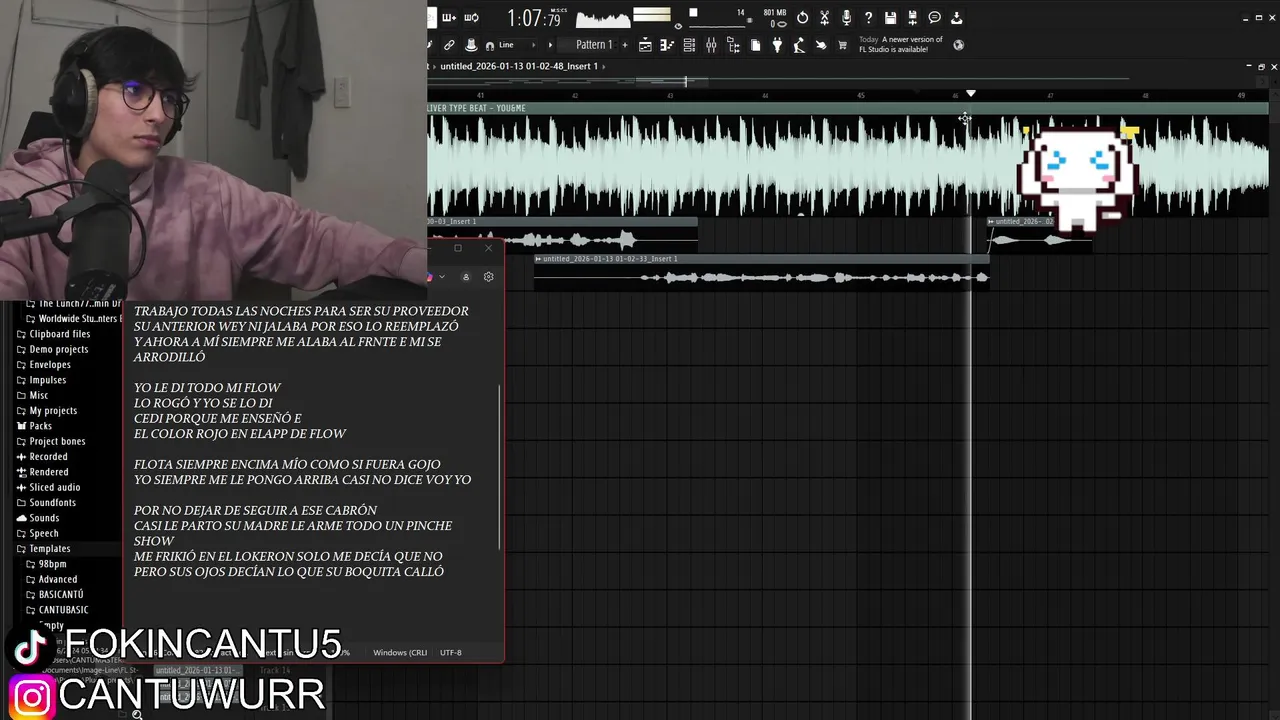Image resolution: width=1280 pixels, height=720 pixels.
Task: Expand the Recorded folder
Action: coord(42,456)
